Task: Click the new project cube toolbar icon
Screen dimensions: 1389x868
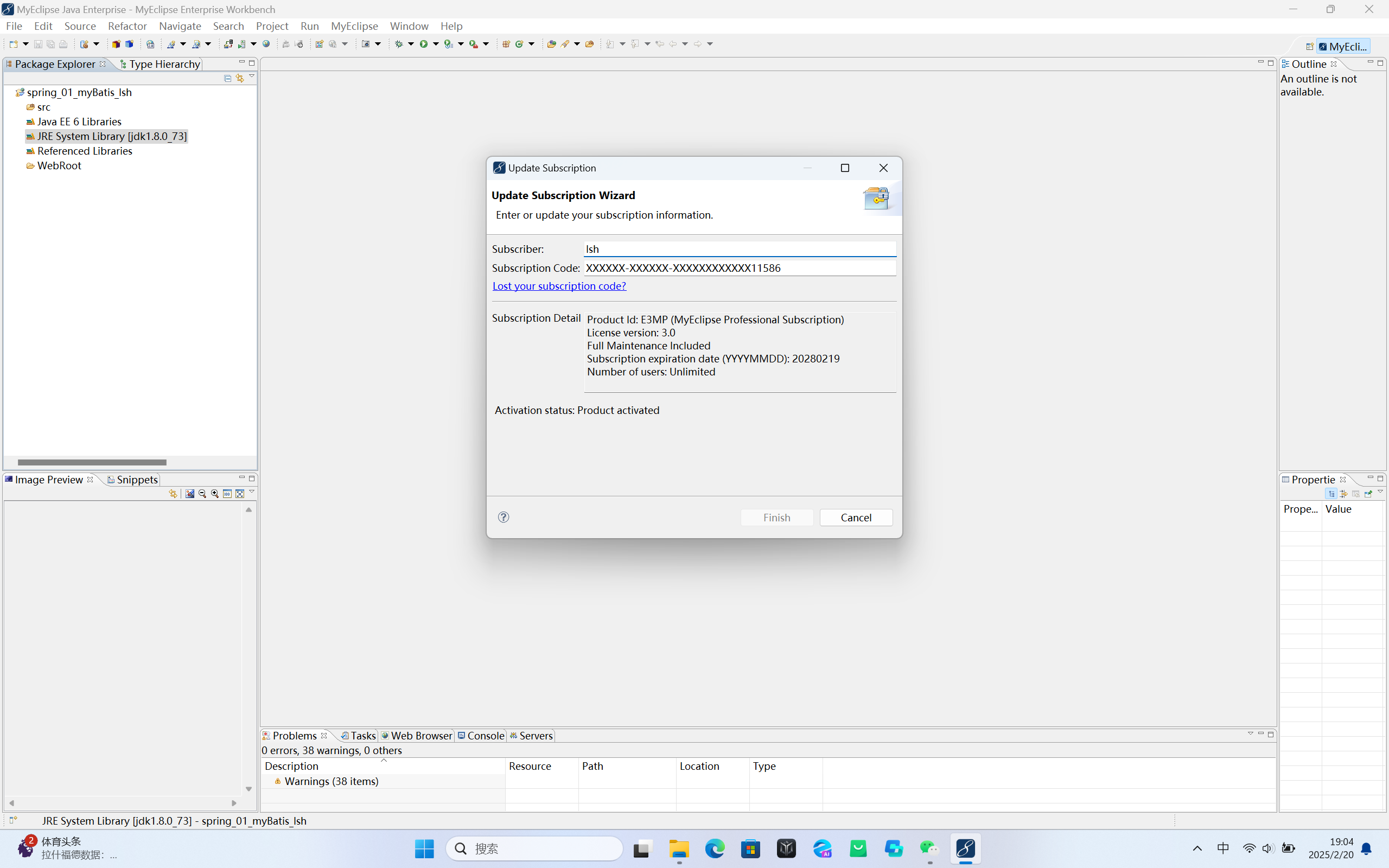Action: (x=117, y=43)
